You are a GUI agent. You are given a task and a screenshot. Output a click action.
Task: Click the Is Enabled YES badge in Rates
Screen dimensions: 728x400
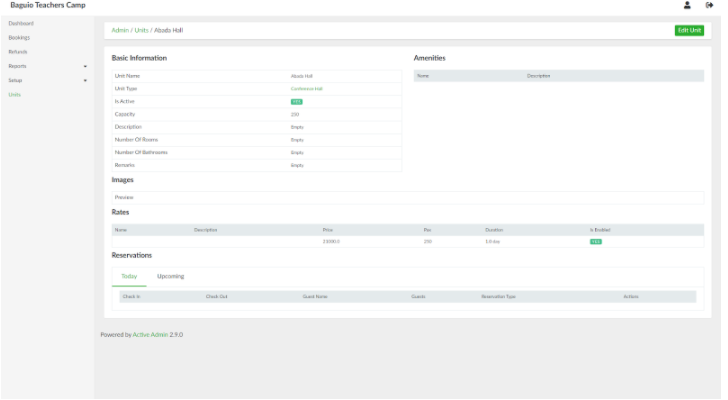pyautogui.click(x=595, y=242)
